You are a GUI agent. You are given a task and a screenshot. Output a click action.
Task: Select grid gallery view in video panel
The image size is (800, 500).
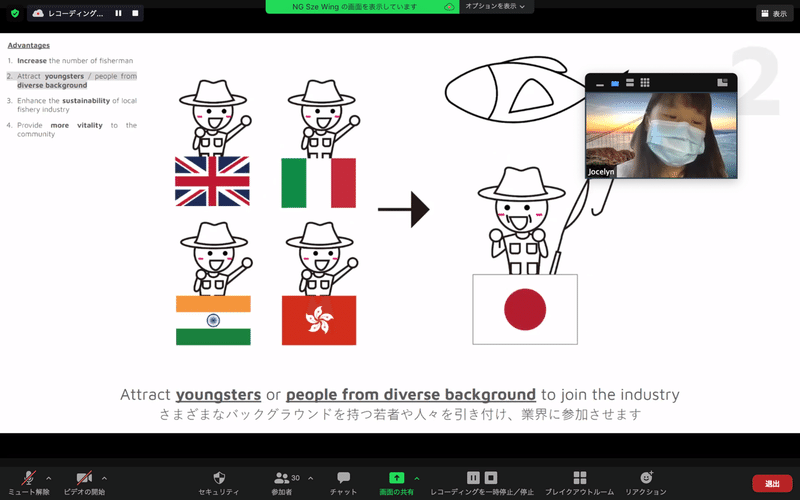[645, 83]
